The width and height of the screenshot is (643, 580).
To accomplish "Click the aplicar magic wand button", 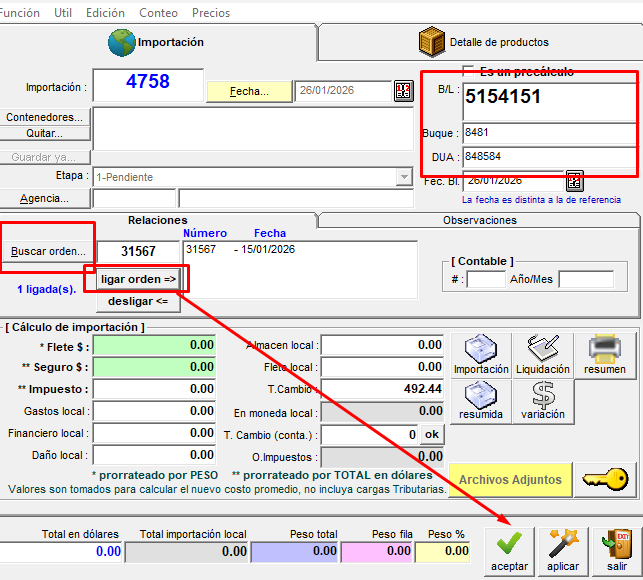I will 563,551.
